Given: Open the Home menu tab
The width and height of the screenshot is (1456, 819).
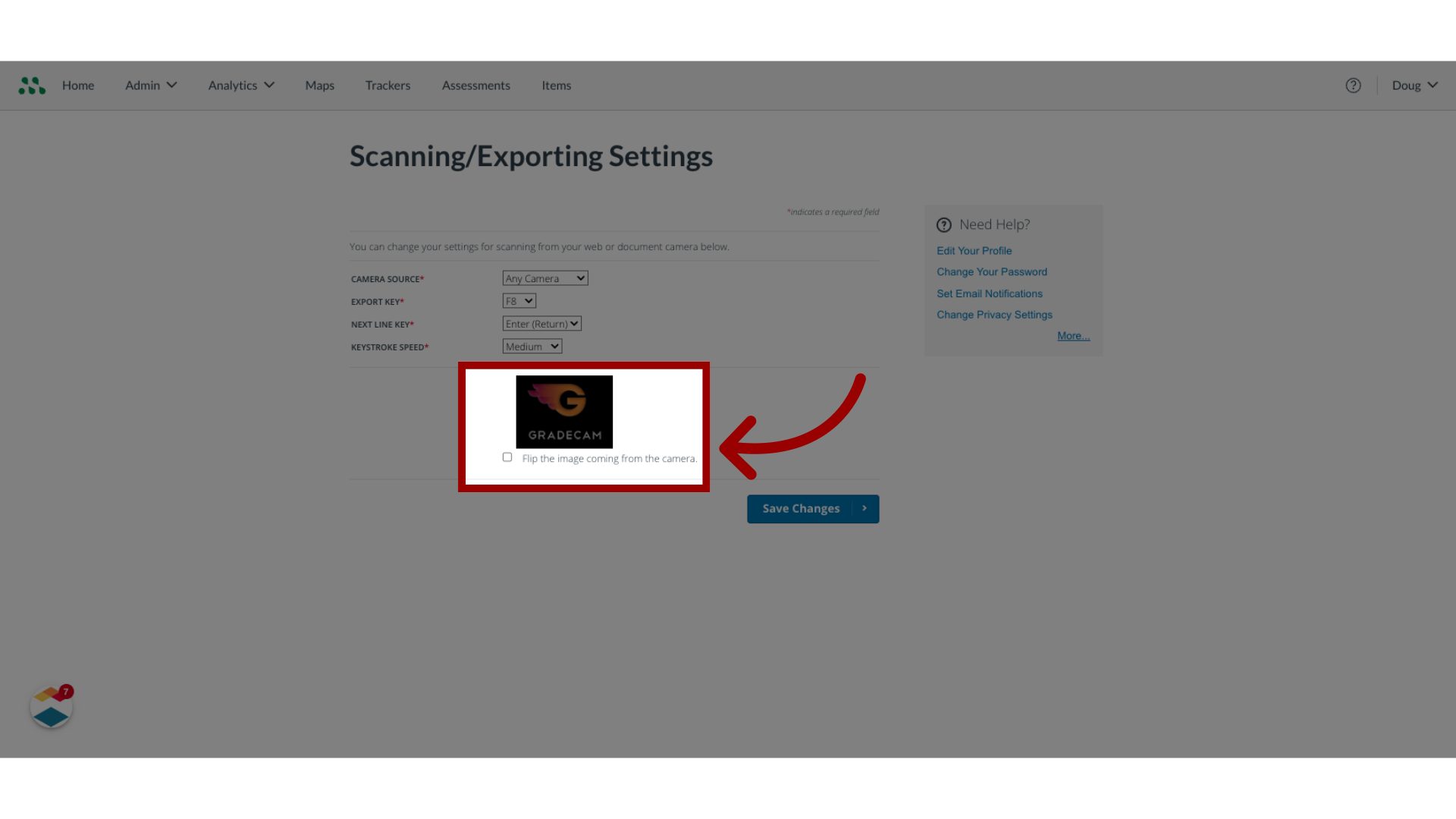Looking at the screenshot, I should pyautogui.click(x=78, y=85).
